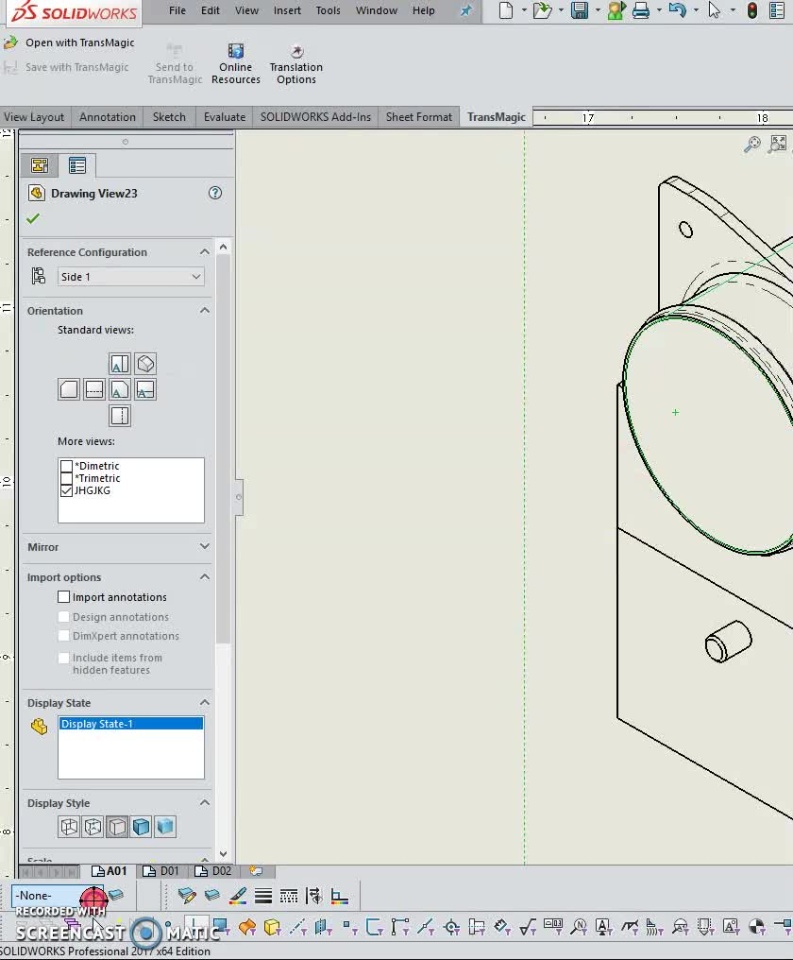
Task: Check the *Trimetric view checkbox
Action: click(x=67, y=478)
